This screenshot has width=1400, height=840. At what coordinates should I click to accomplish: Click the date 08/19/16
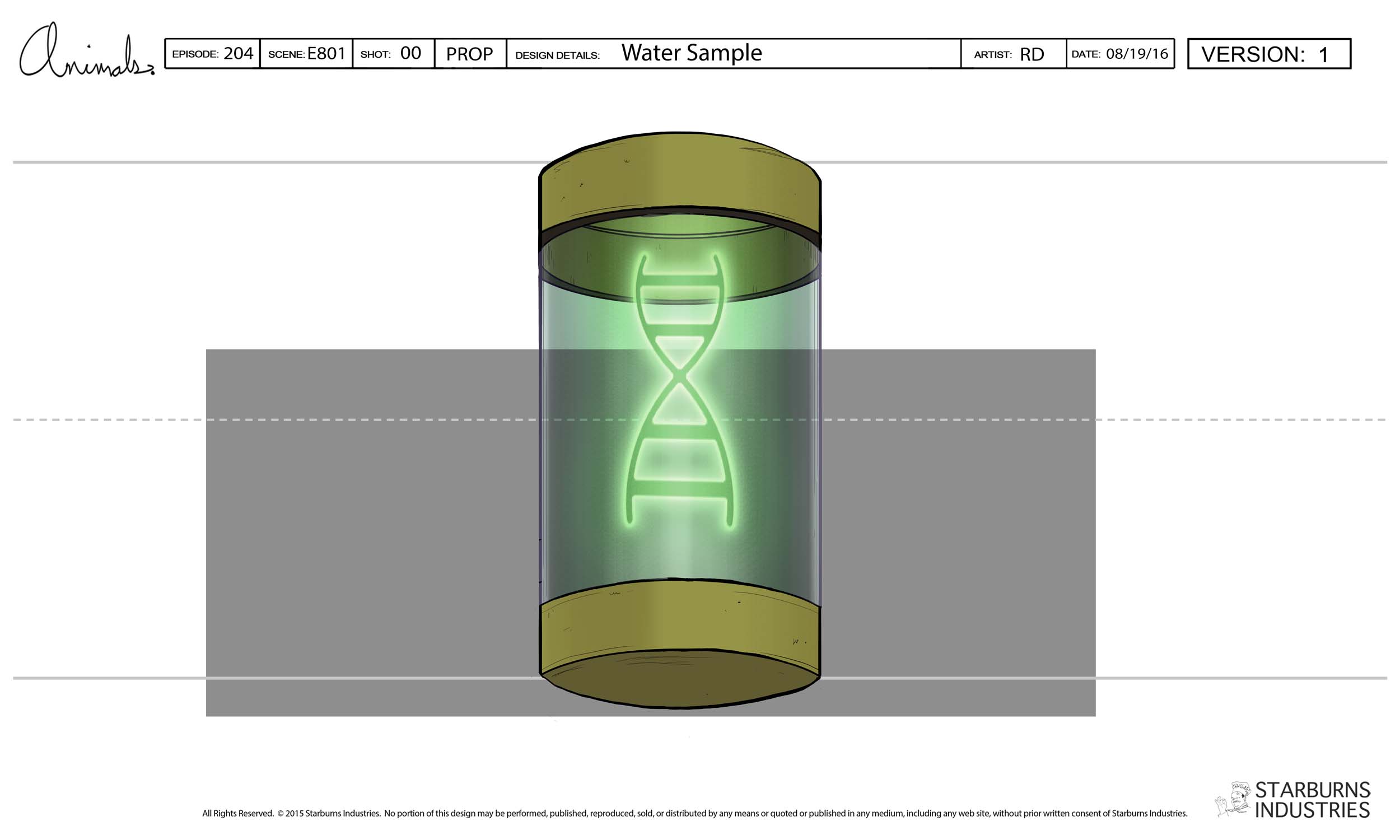1137,54
